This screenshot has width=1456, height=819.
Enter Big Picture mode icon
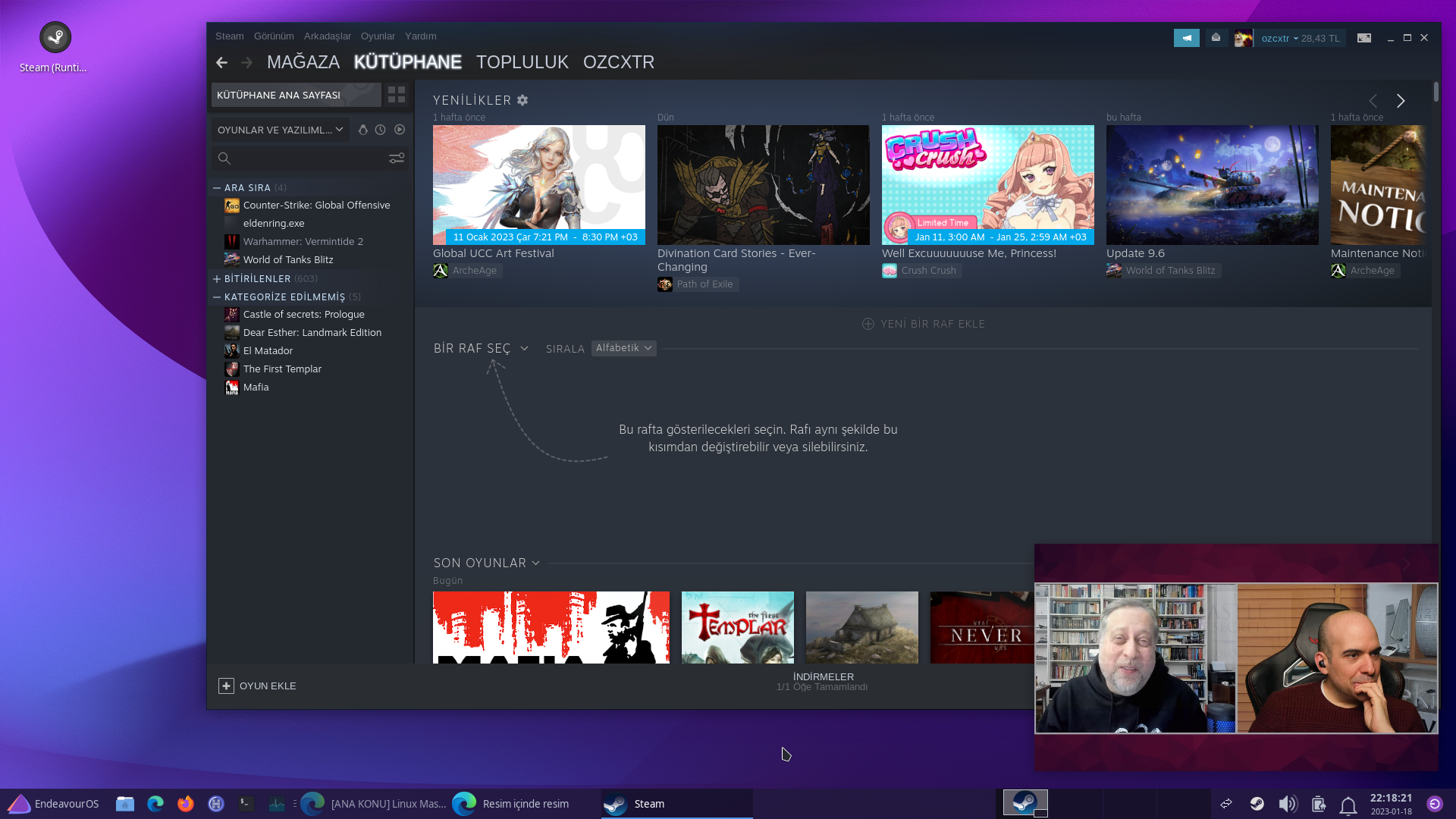1364,38
